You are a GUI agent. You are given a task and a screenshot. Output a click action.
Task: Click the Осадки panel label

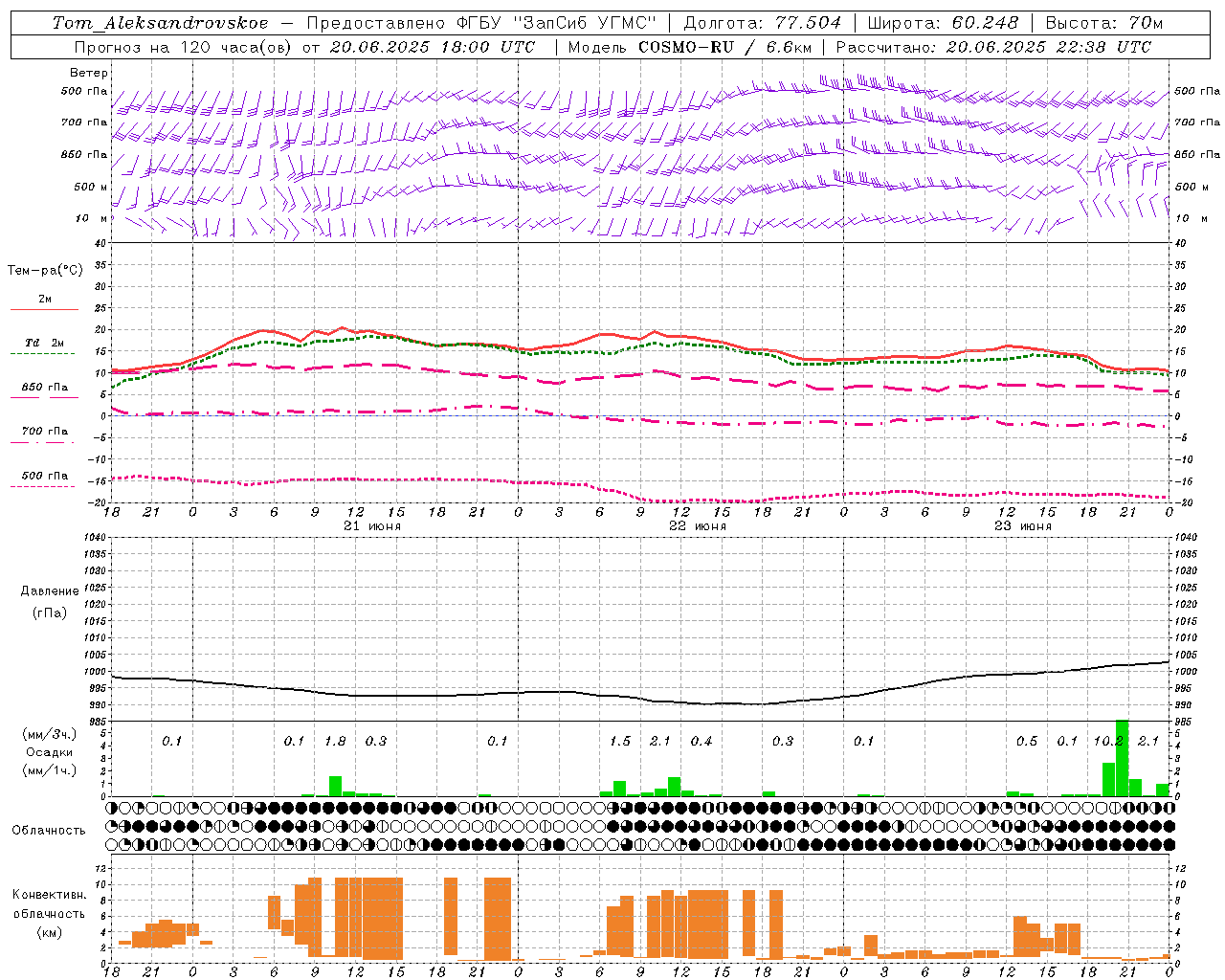(50, 752)
